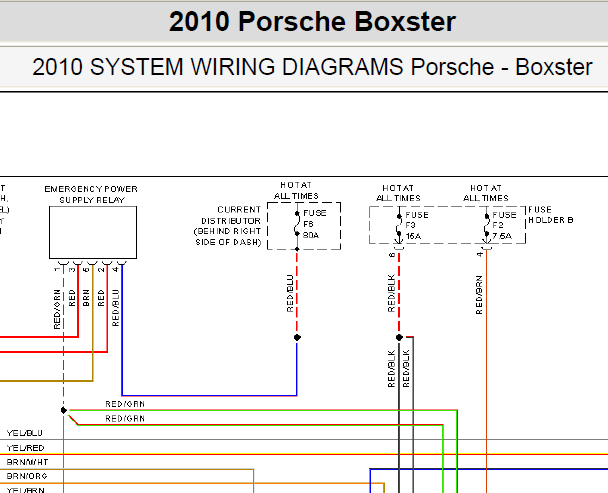This screenshot has width=608, height=493.
Task: Click the "BRN/ORG" wire label
Action: pos(27,476)
